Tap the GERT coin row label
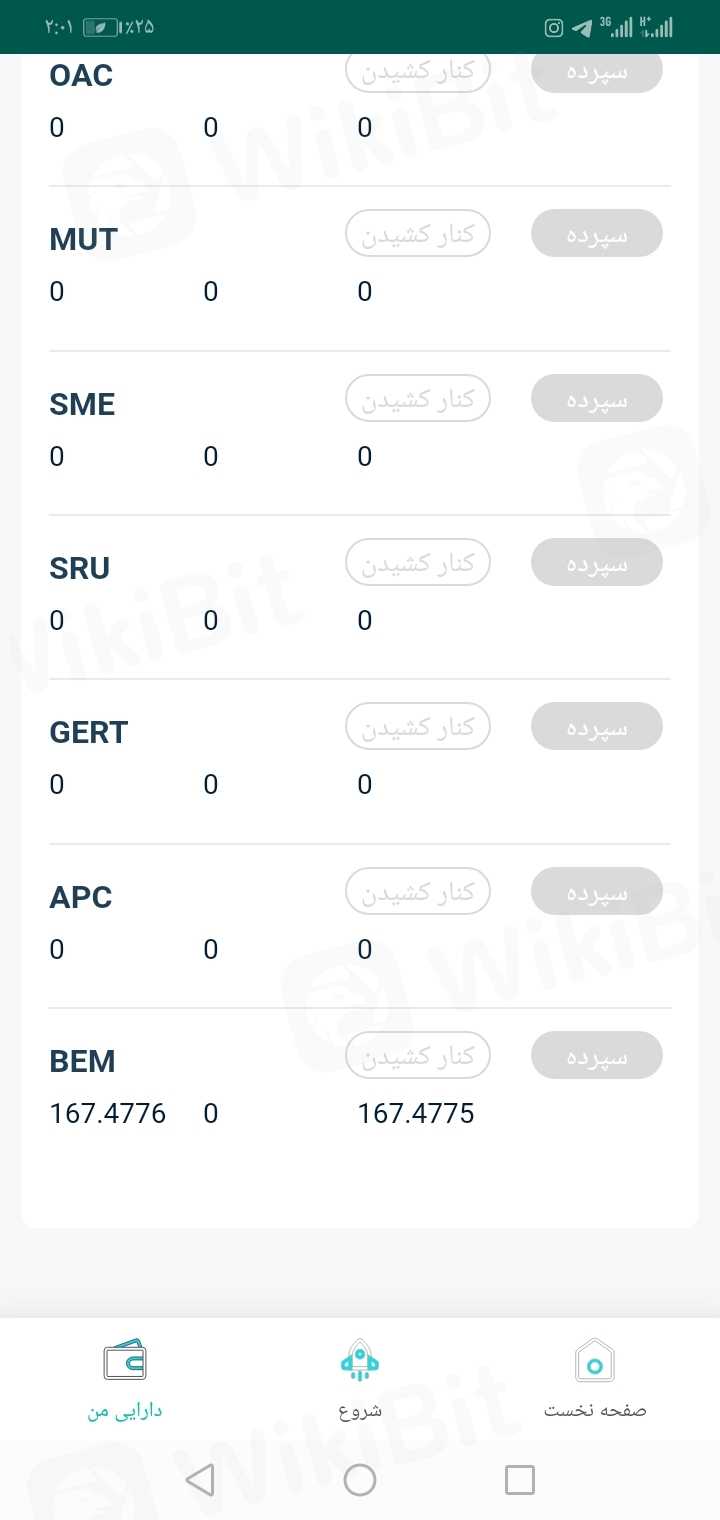 [89, 732]
